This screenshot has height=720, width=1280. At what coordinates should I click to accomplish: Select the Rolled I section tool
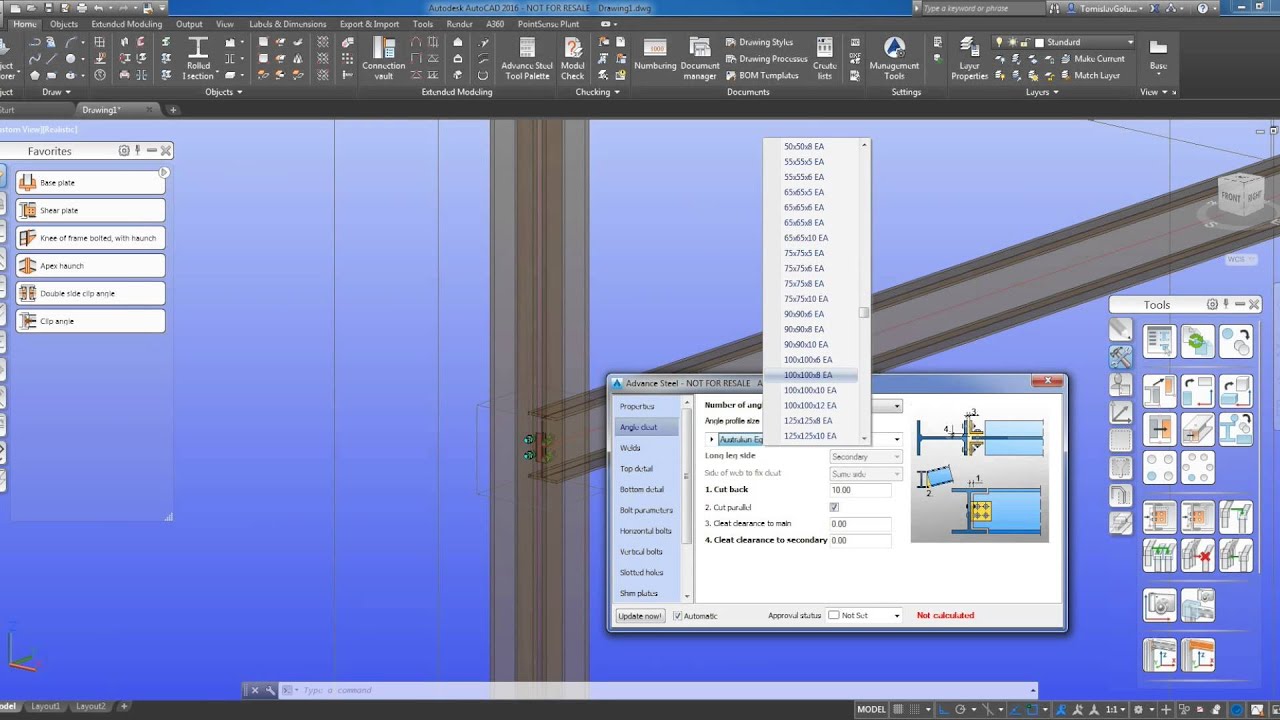coord(198,58)
